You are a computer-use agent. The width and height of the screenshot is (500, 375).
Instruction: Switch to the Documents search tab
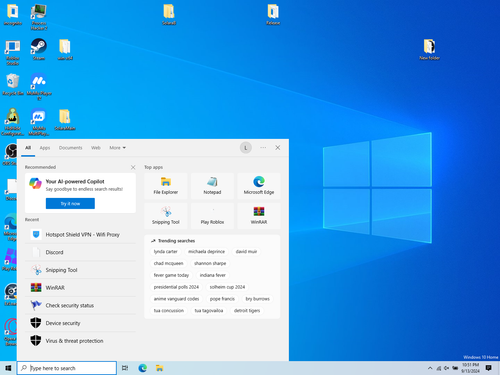(x=70, y=148)
